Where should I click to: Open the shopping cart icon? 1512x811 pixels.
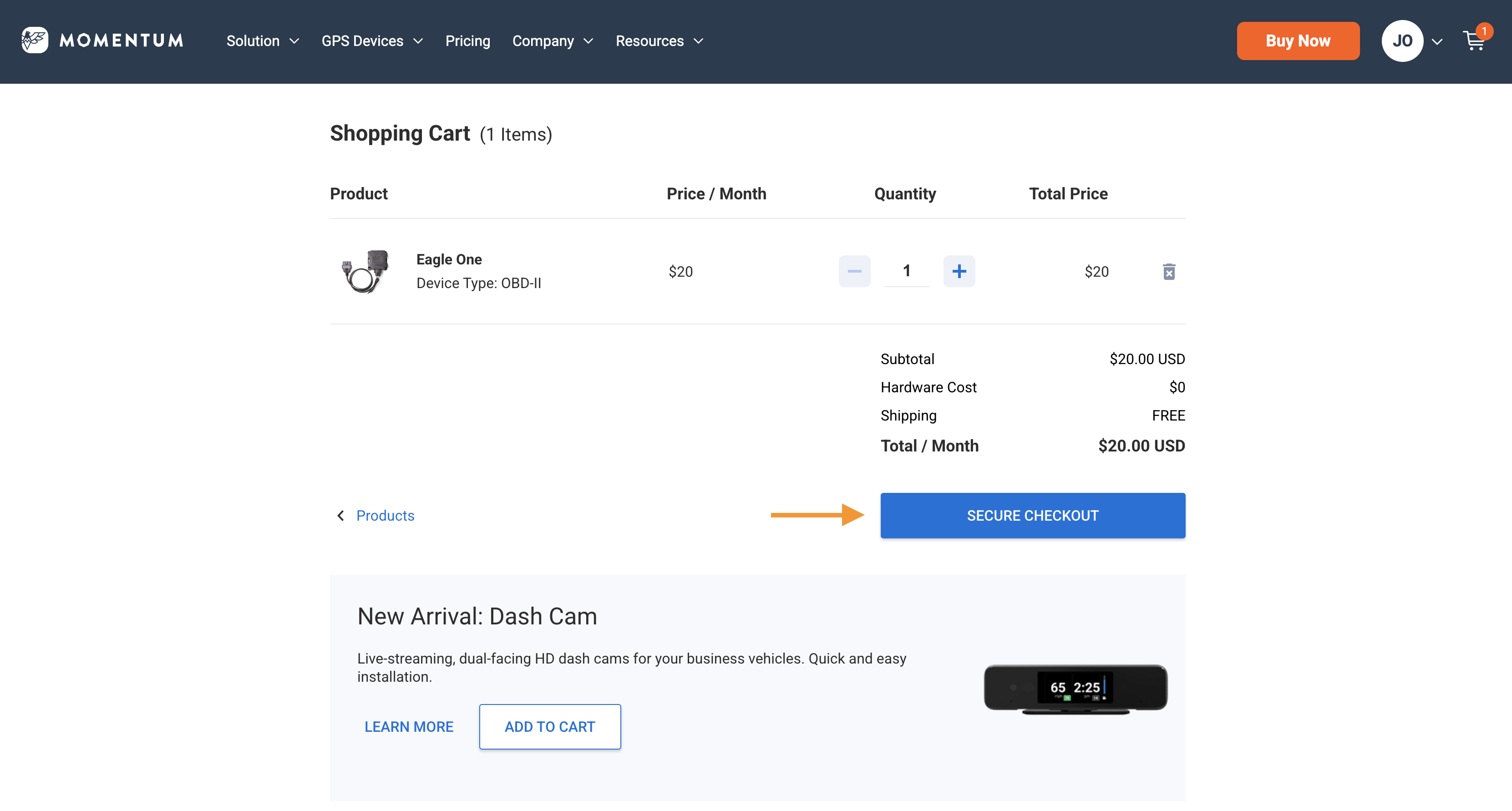pos(1474,41)
